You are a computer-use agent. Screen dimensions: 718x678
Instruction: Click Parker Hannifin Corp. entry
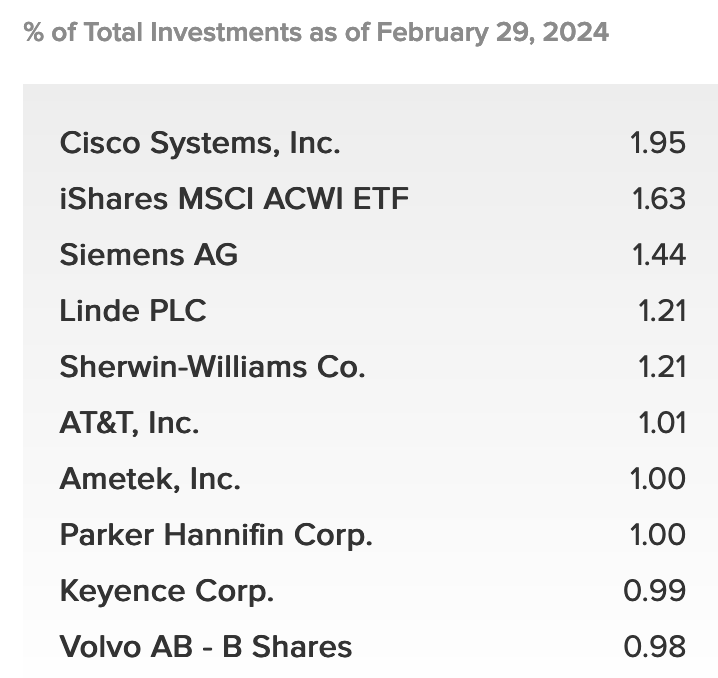(216, 535)
